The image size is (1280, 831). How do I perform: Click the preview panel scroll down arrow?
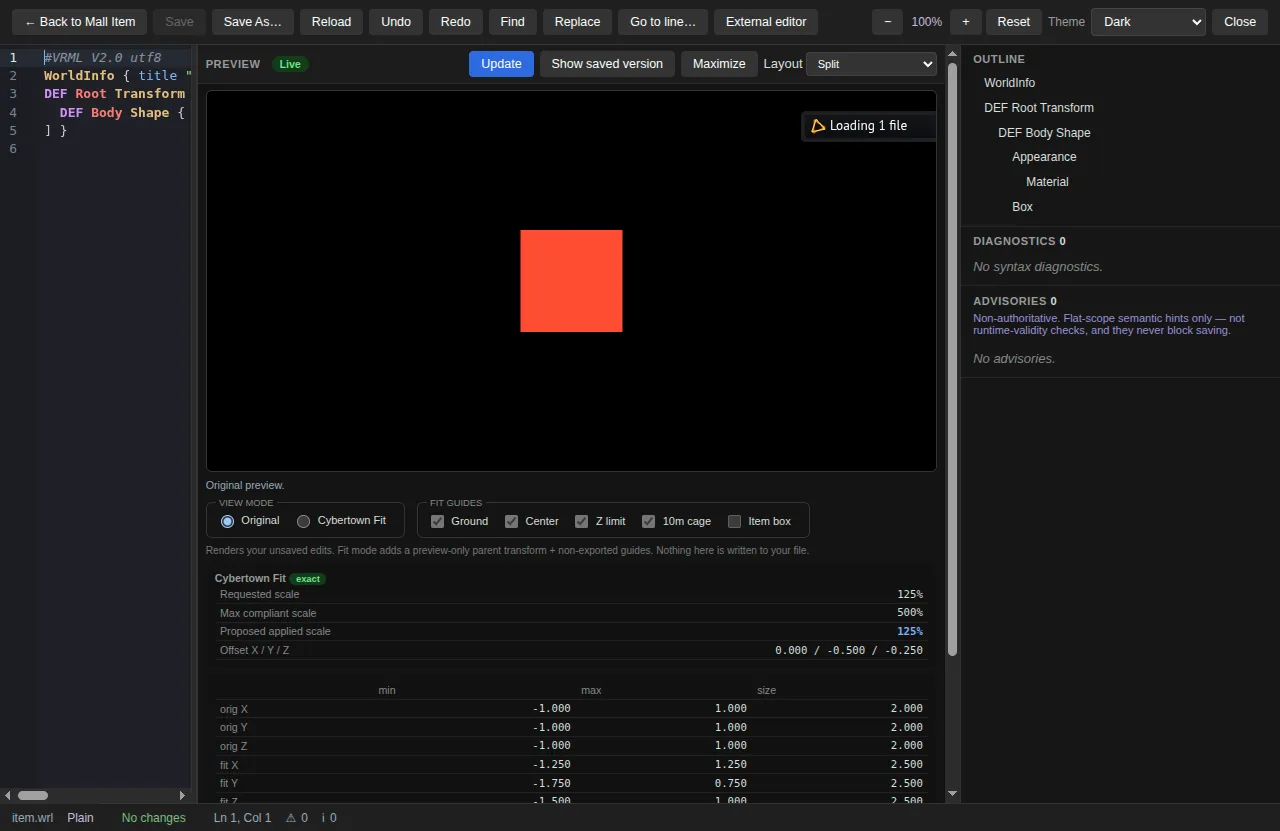click(952, 794)
